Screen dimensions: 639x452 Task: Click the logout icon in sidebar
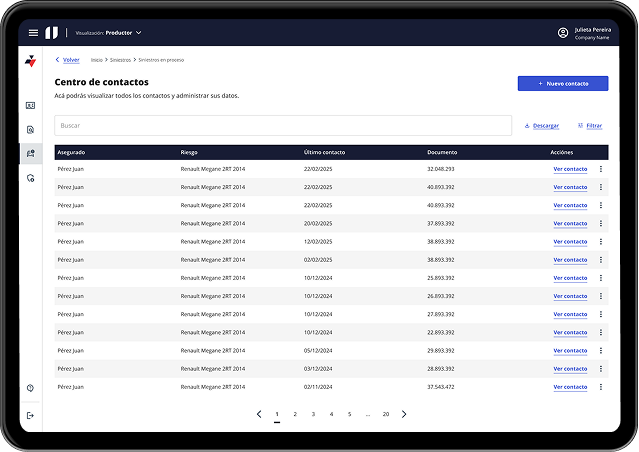coord(30,415)
